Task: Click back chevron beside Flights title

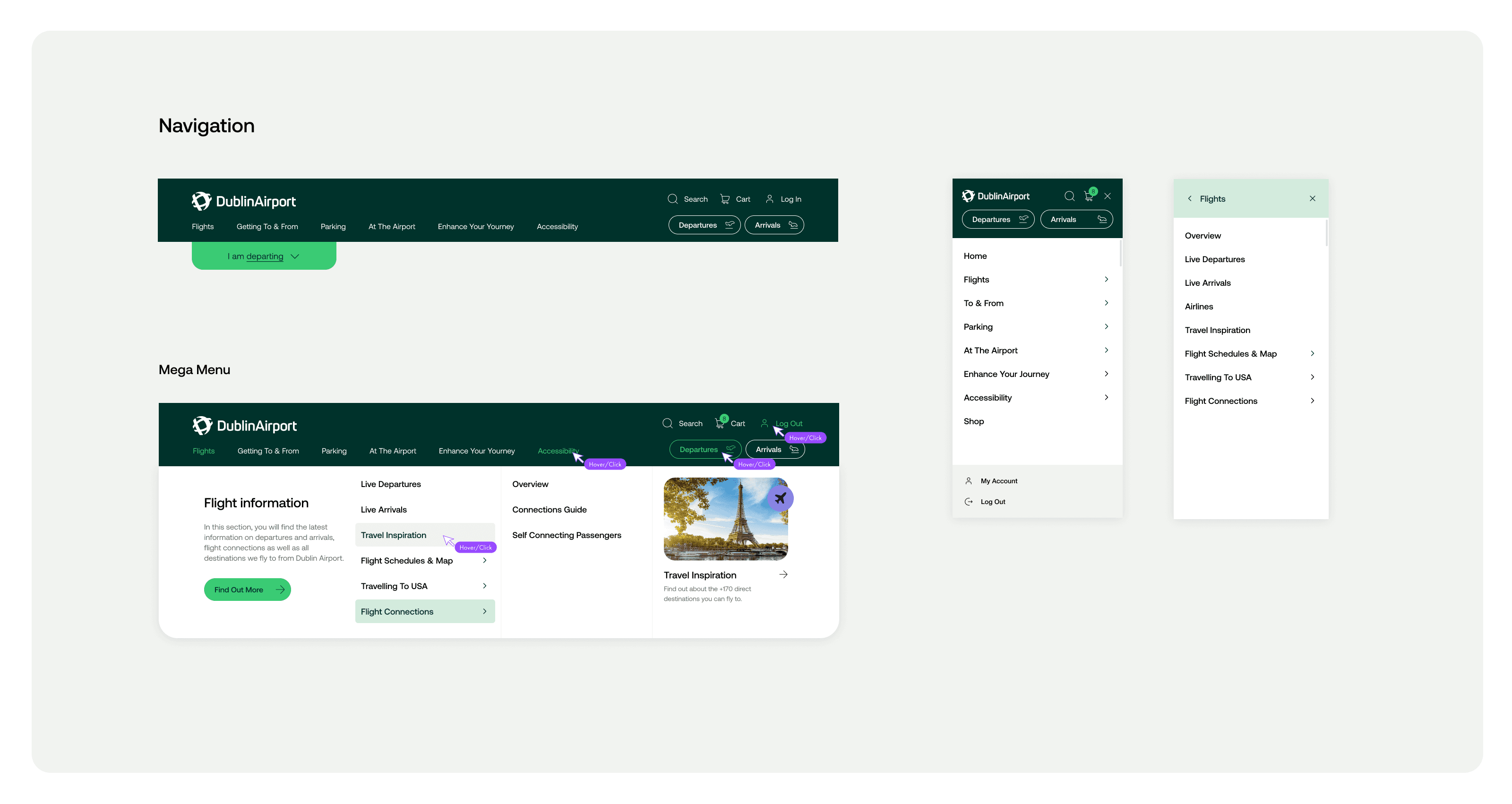Action: point(1190,198)
